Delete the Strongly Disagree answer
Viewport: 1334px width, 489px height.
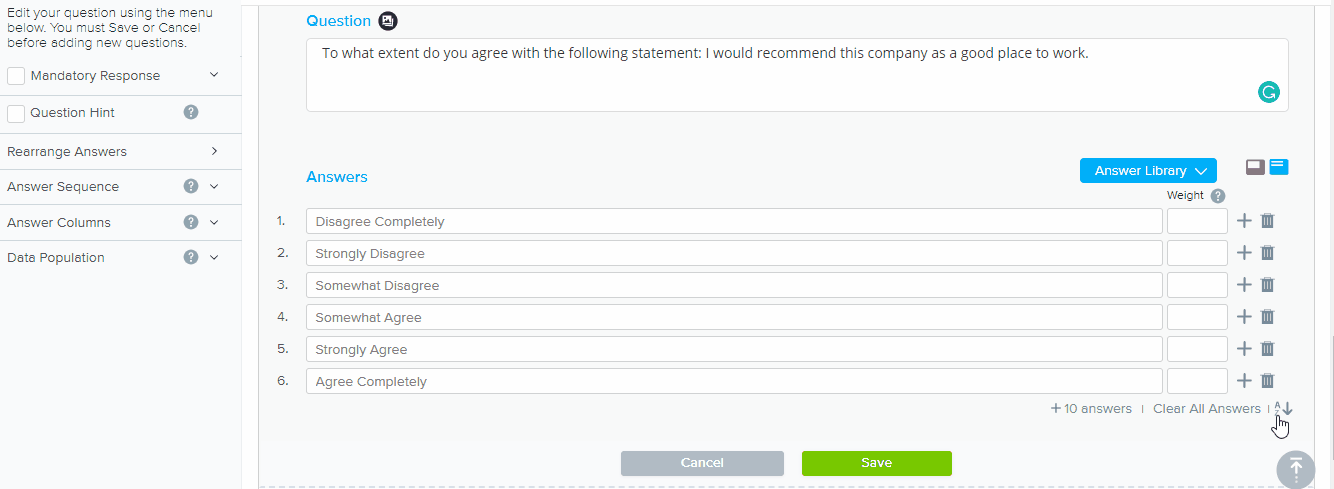pos(1267,253)
